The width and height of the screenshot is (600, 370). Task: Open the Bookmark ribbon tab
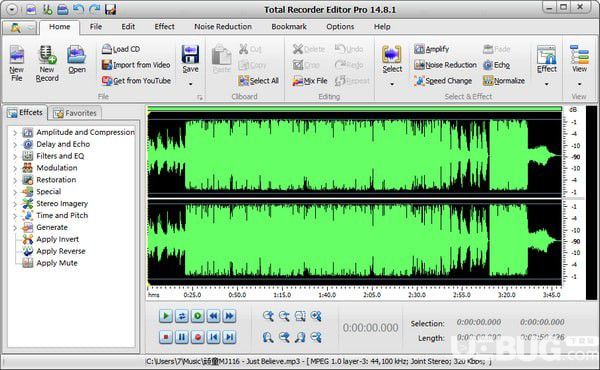coord(289,26)
